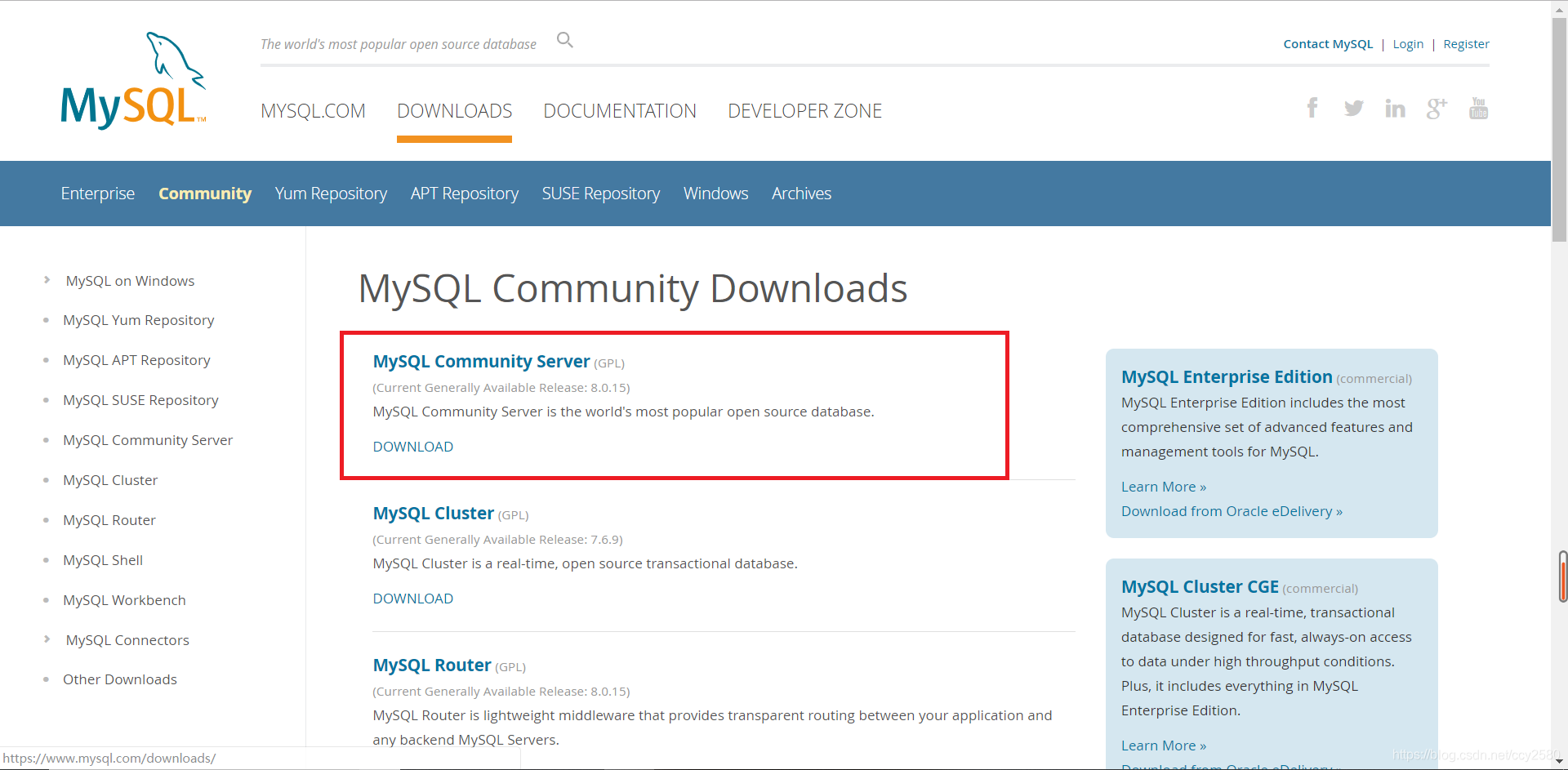
Task: Open Windows sub-tab
Action: [x=716, y=194]
